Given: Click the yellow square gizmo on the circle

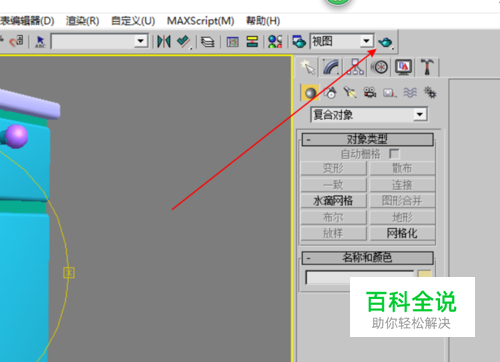Looking at the screenshot, I should 69,273.
